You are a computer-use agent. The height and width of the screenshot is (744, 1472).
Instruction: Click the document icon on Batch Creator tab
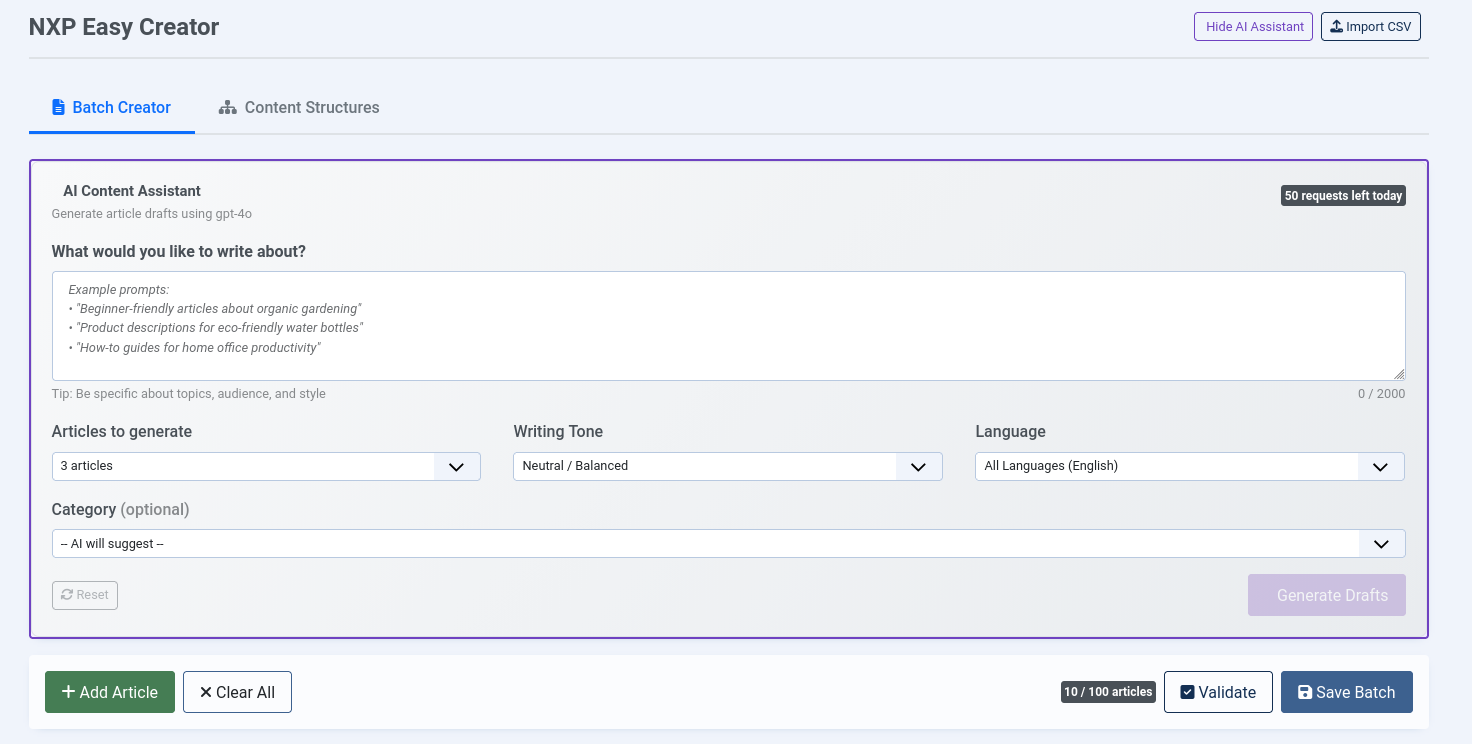(58, 107)
